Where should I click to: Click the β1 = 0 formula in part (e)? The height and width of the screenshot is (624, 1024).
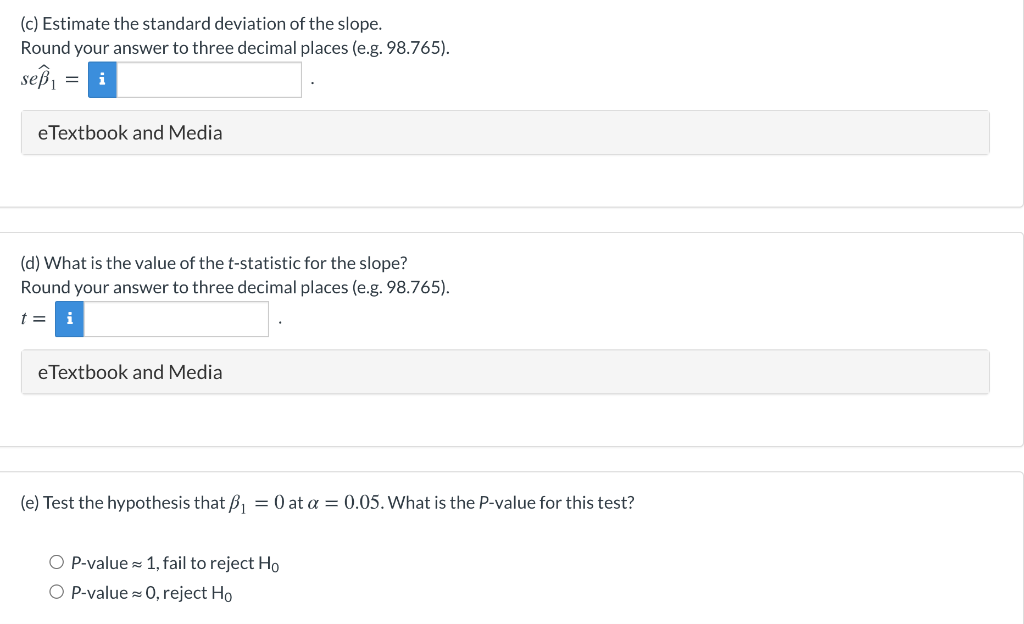[x=257, y=503]
